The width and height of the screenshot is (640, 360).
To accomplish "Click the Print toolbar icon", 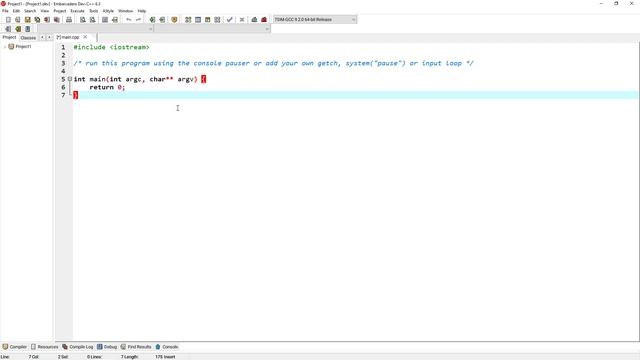I will pos(69,20).
